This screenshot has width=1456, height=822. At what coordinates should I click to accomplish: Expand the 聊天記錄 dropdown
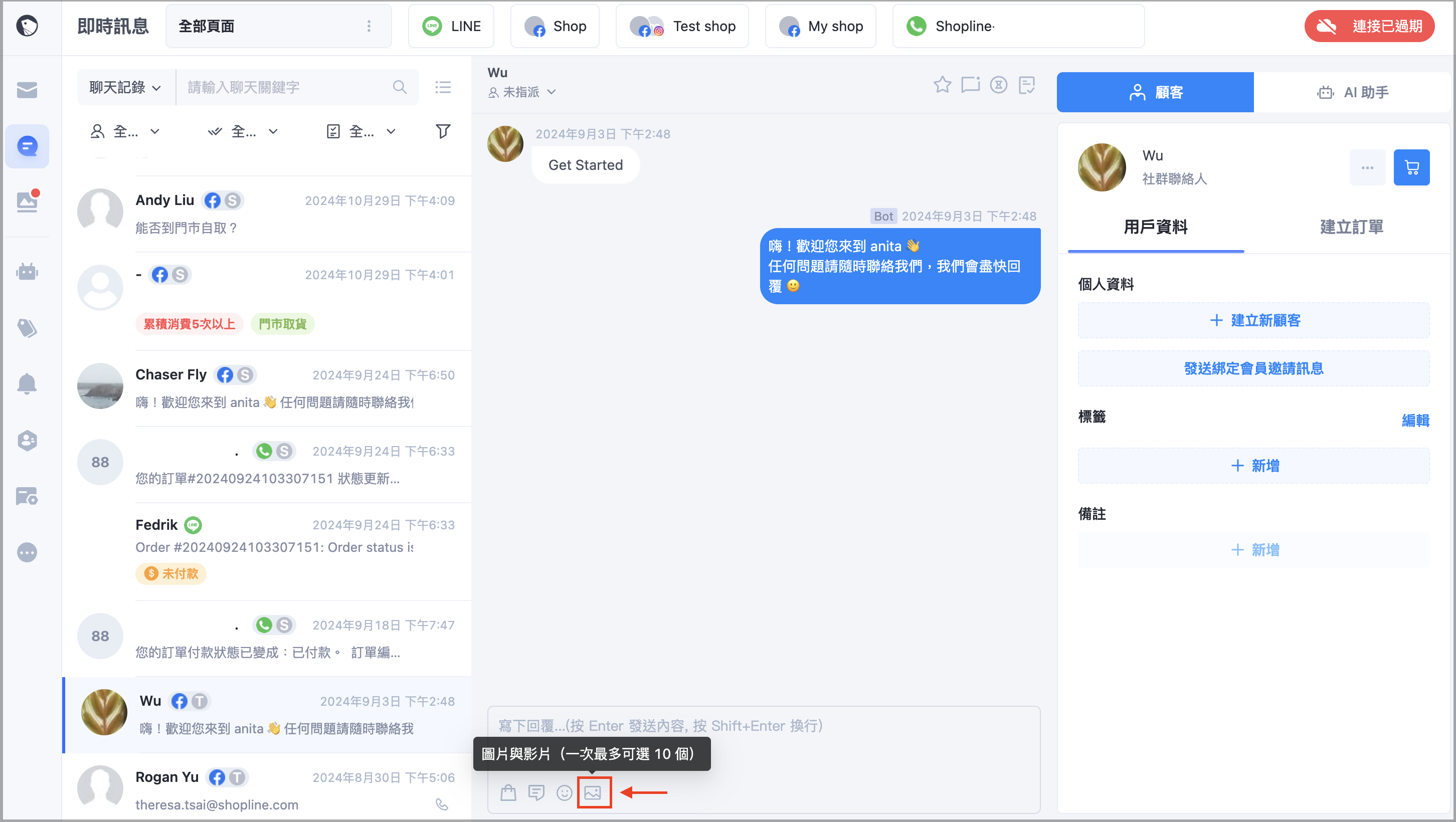coord(125,87)
